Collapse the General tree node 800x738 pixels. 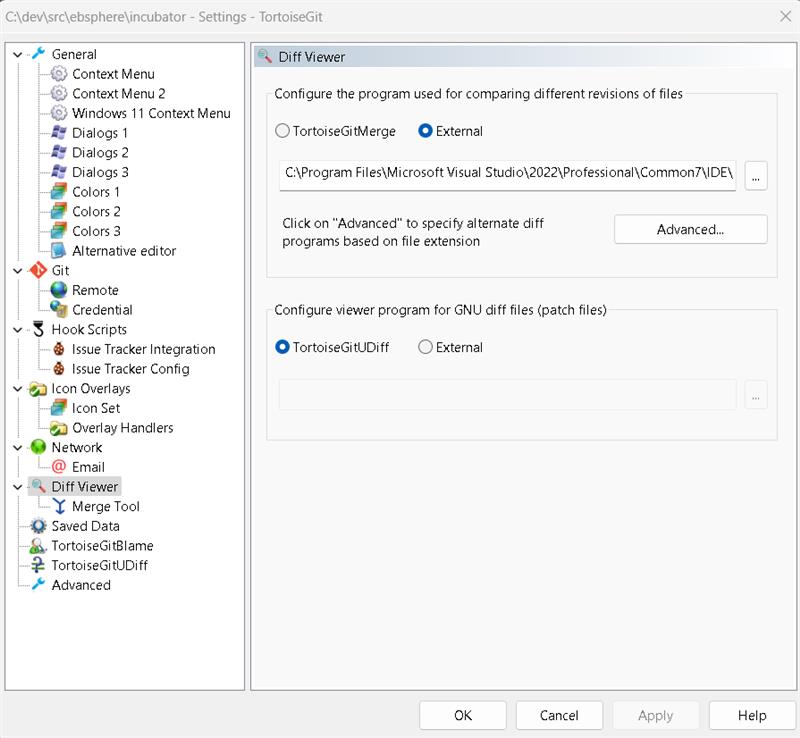coord(18,54)
